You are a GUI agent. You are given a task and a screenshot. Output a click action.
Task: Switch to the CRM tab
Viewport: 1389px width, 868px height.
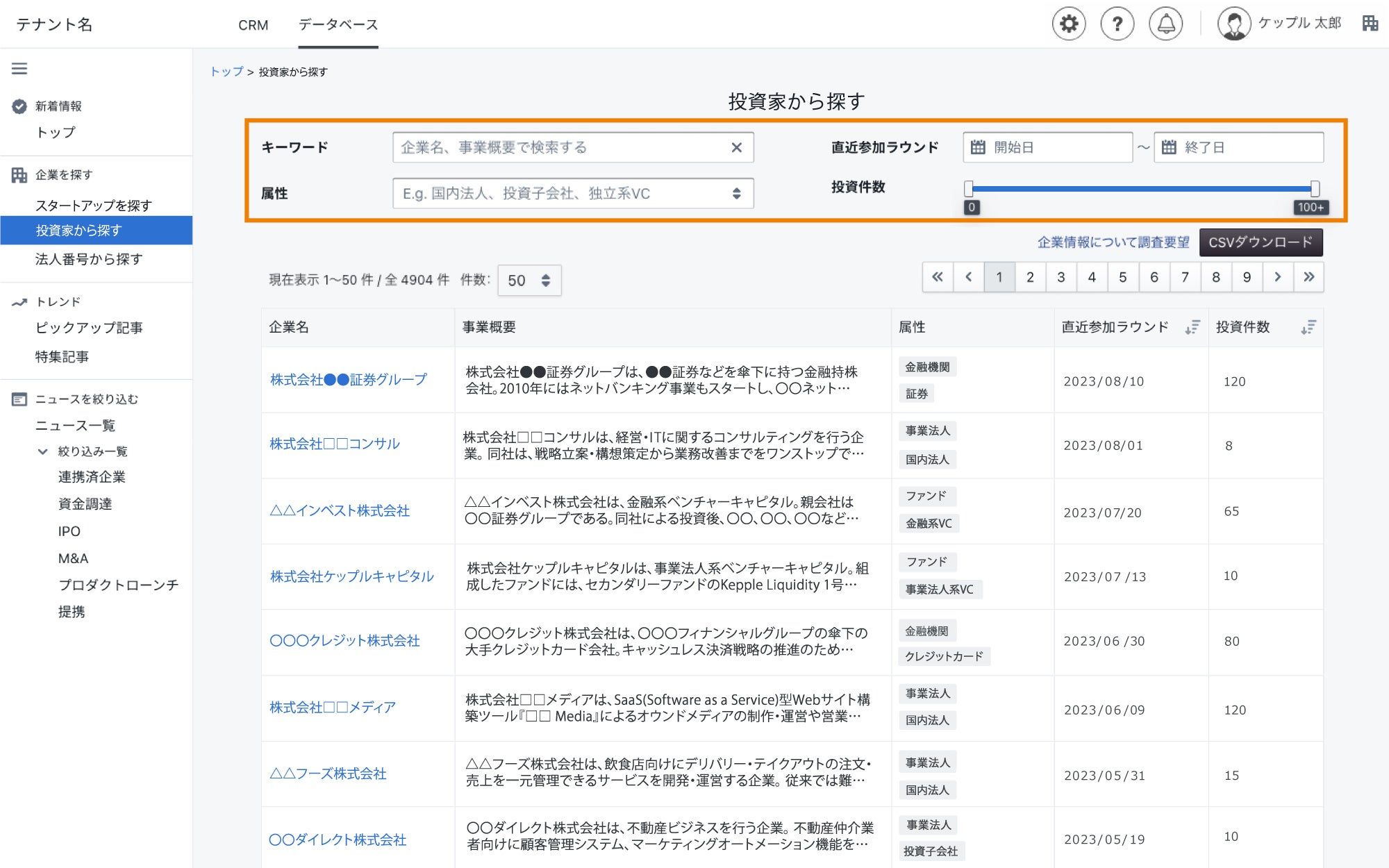pos(253,25)
